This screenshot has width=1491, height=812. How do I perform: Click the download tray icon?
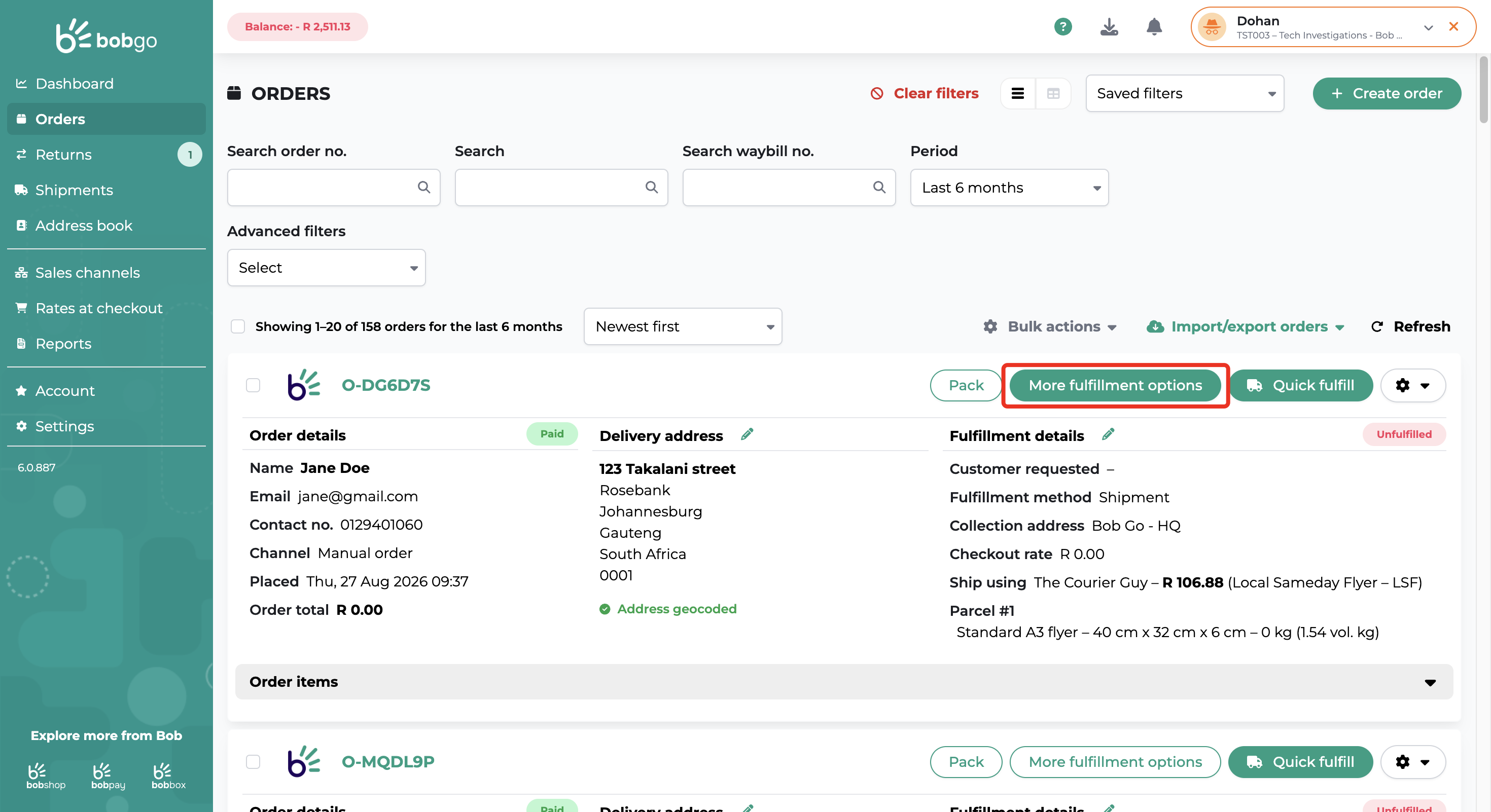[1109, 26]
